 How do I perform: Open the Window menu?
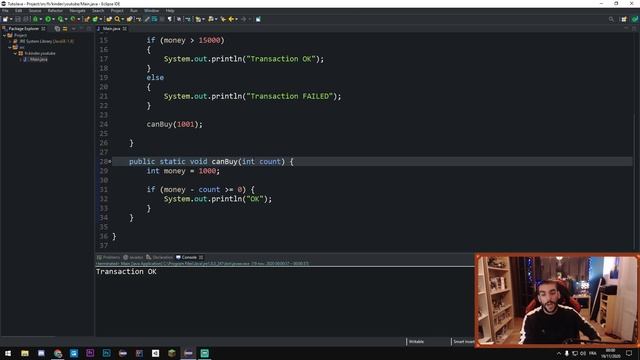coord(151,11)
